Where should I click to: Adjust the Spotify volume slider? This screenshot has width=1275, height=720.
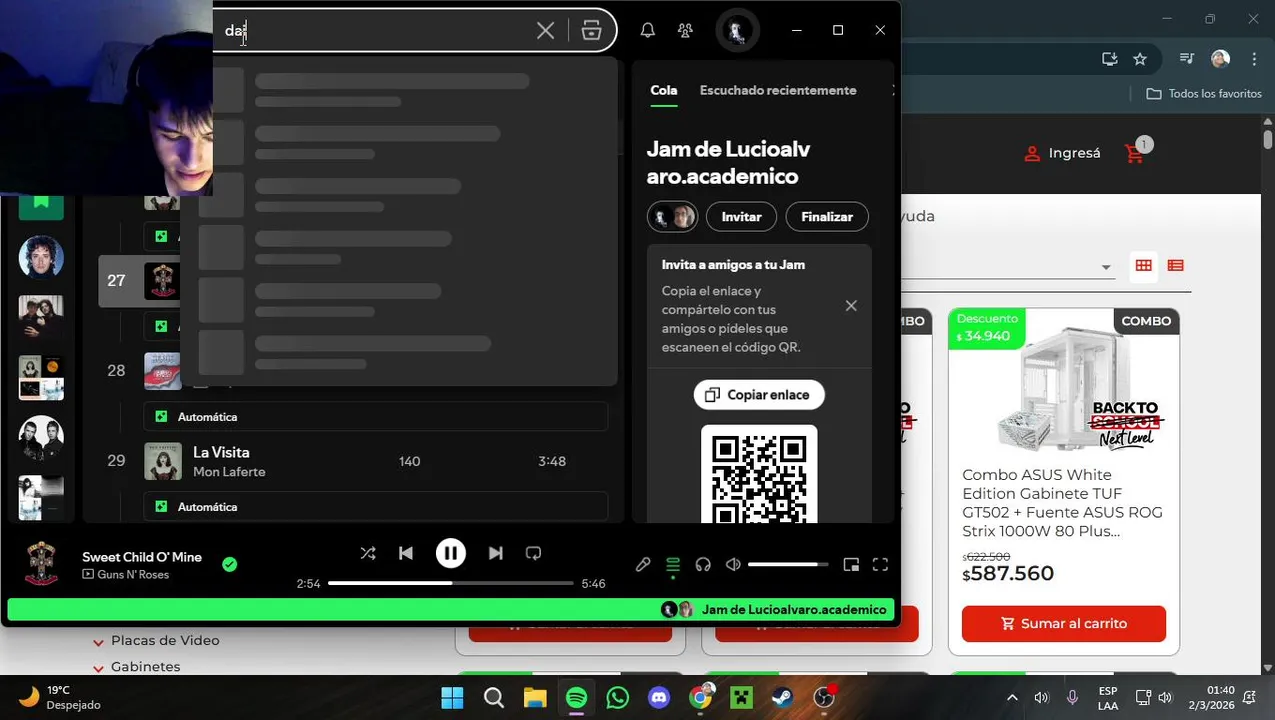pyautogui.click(x=788, y=565)
